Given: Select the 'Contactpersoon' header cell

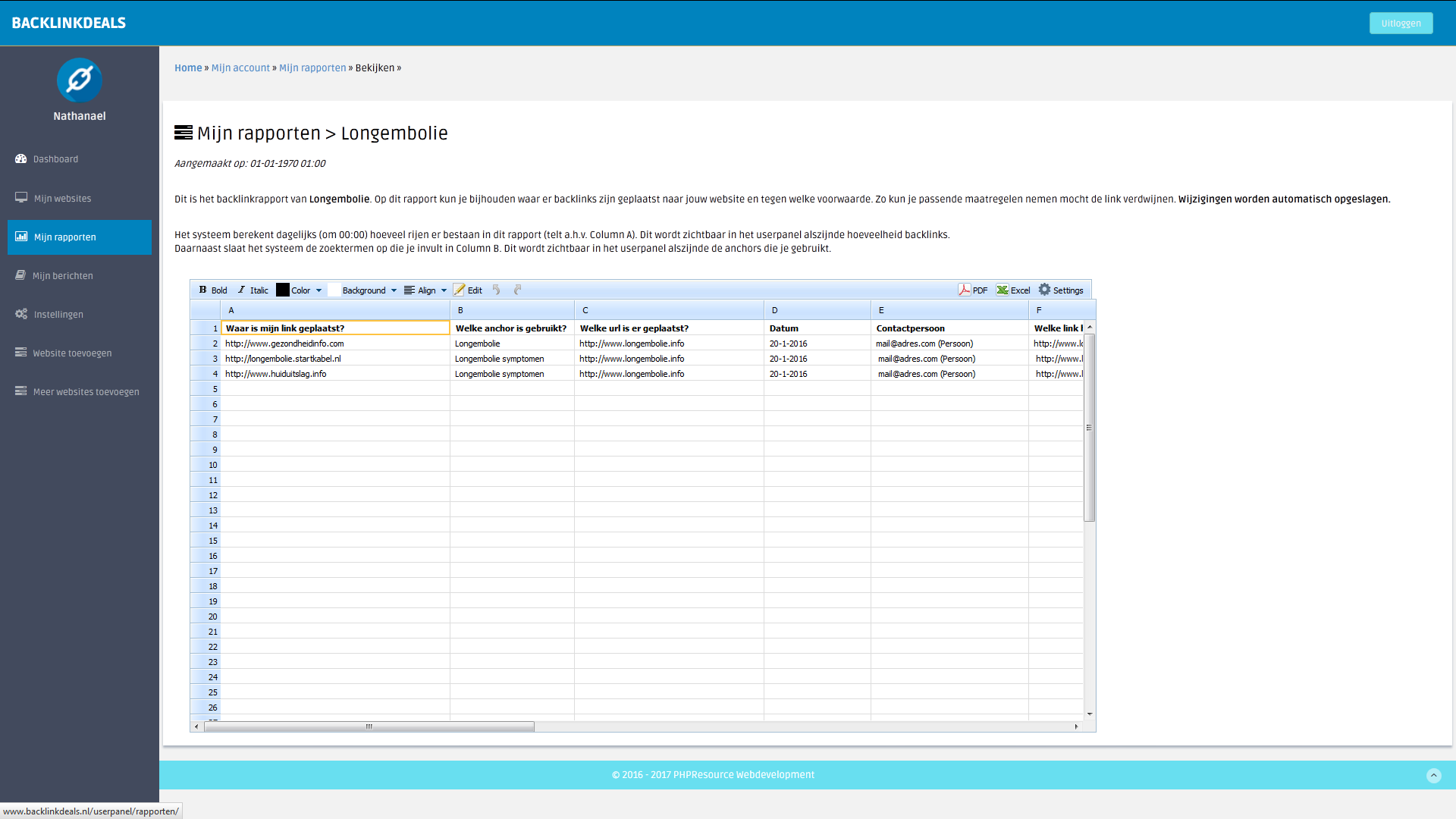Looking at the screenshot, I should tap(949, 328).
